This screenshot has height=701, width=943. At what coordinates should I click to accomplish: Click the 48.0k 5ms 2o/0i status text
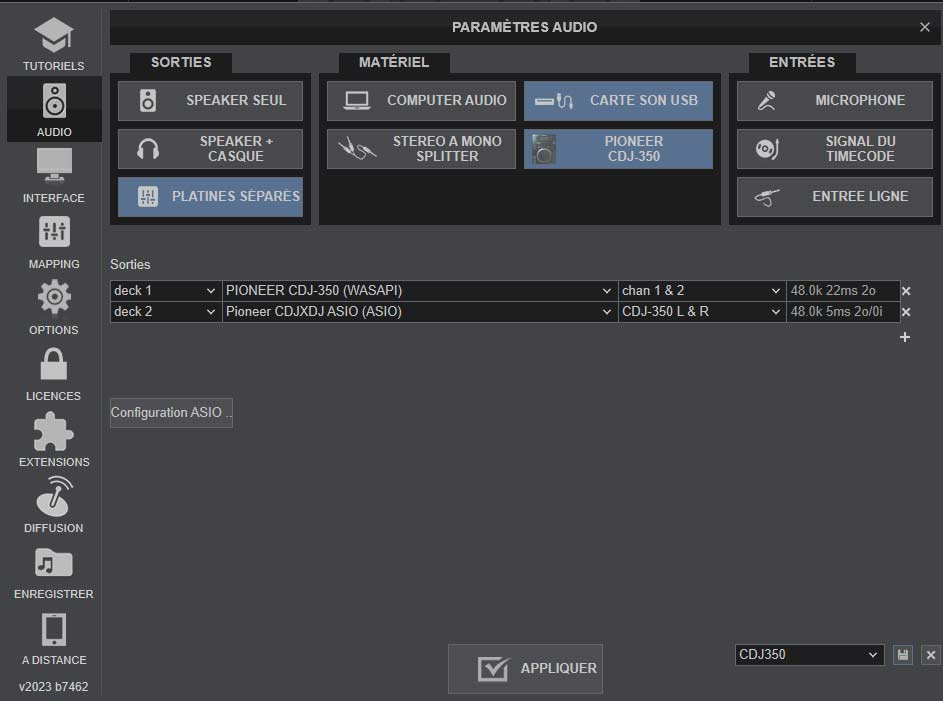[837, 312]
